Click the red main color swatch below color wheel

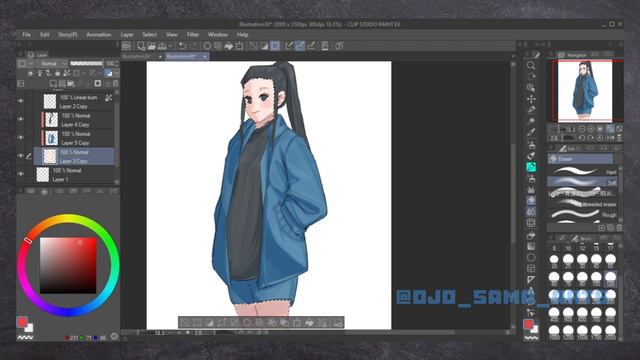[x=22, y=322]
